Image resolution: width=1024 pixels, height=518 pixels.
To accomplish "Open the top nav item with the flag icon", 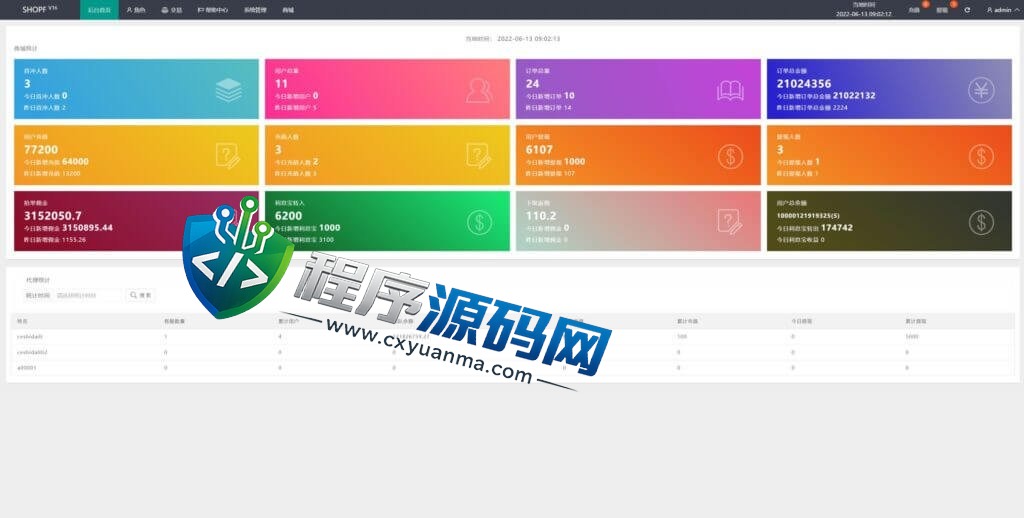I will coord(212,10).
